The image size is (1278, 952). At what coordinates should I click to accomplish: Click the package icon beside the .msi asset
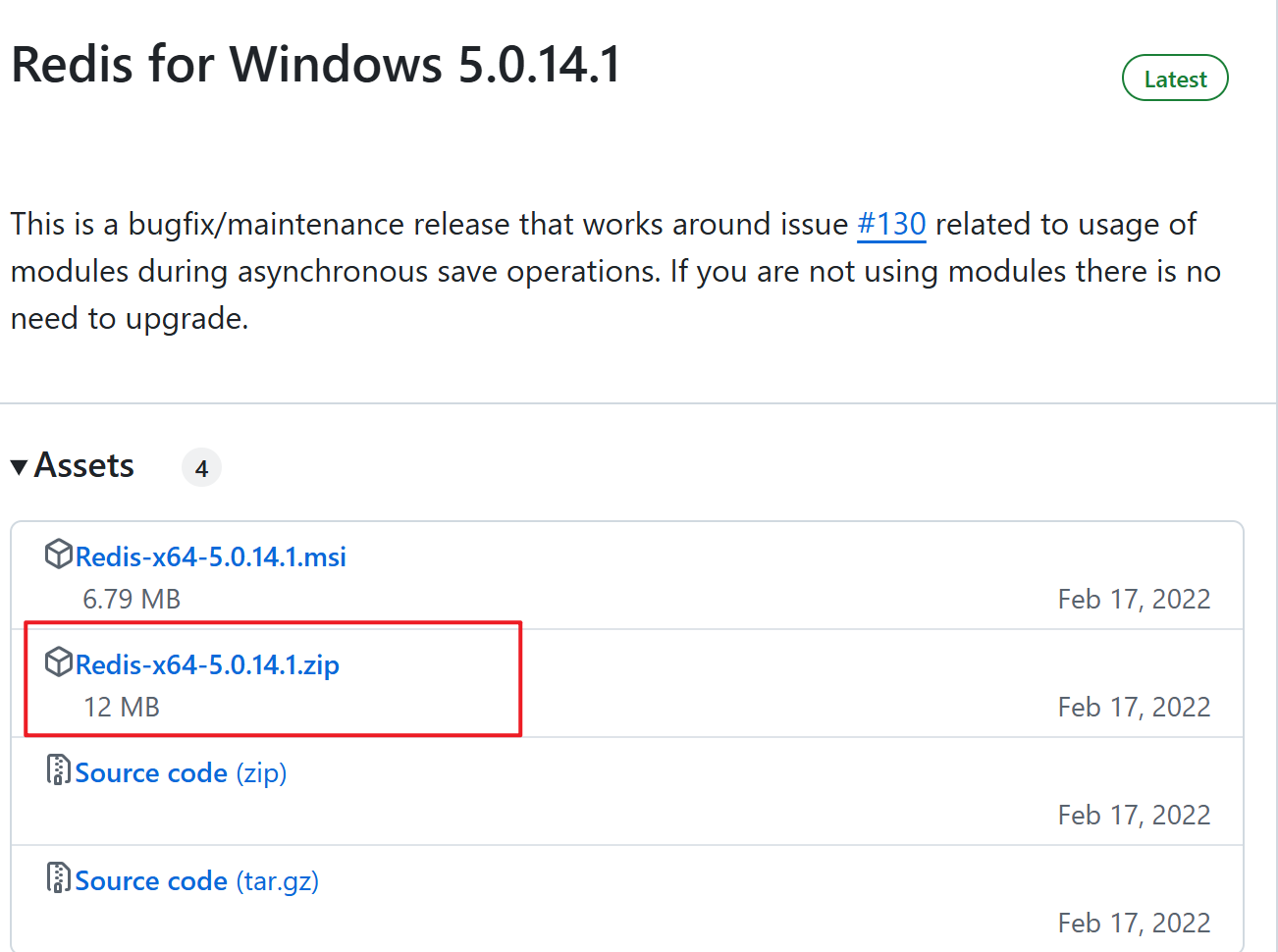click(58, 555)
